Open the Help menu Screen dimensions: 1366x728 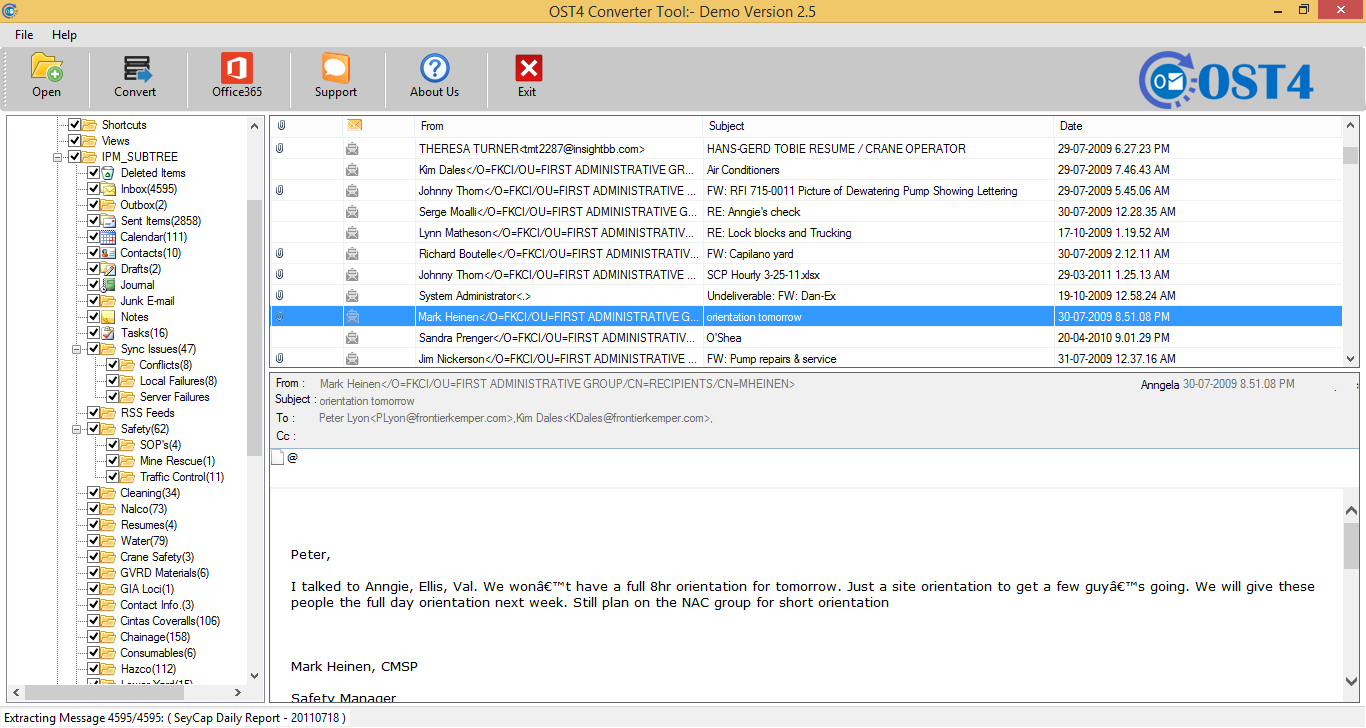[64, 35]
